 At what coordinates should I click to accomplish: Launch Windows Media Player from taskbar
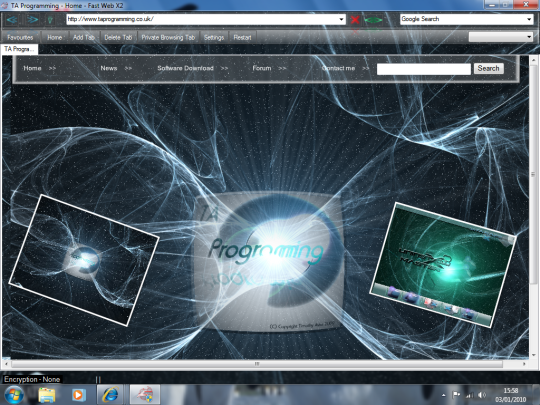(78, 395)
